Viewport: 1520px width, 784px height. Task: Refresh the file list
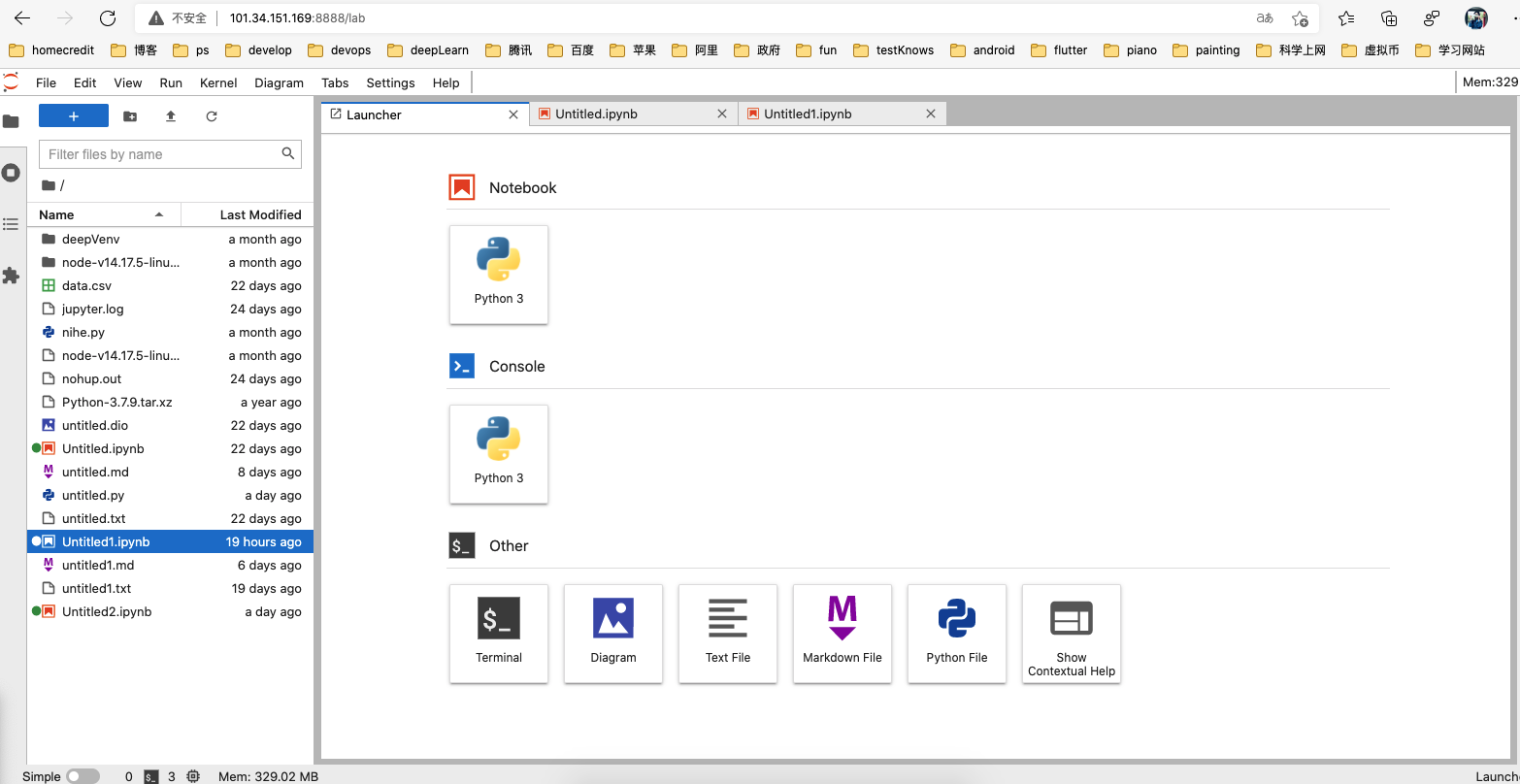(x=212, y=116)
